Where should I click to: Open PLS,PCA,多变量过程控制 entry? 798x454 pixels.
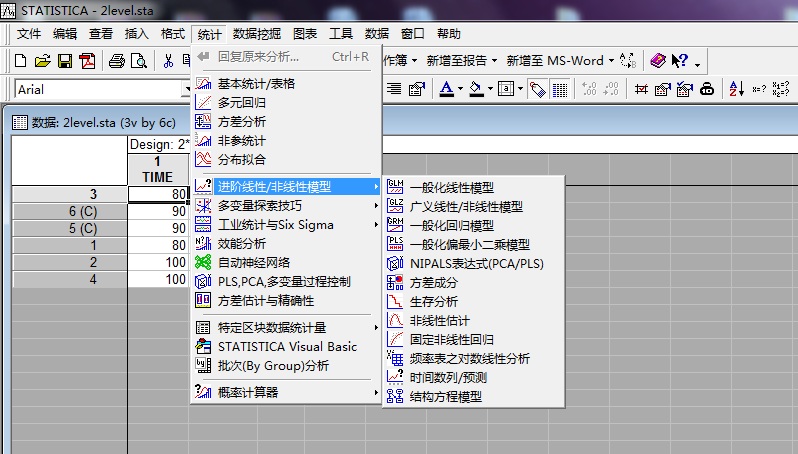click(287, 281)
